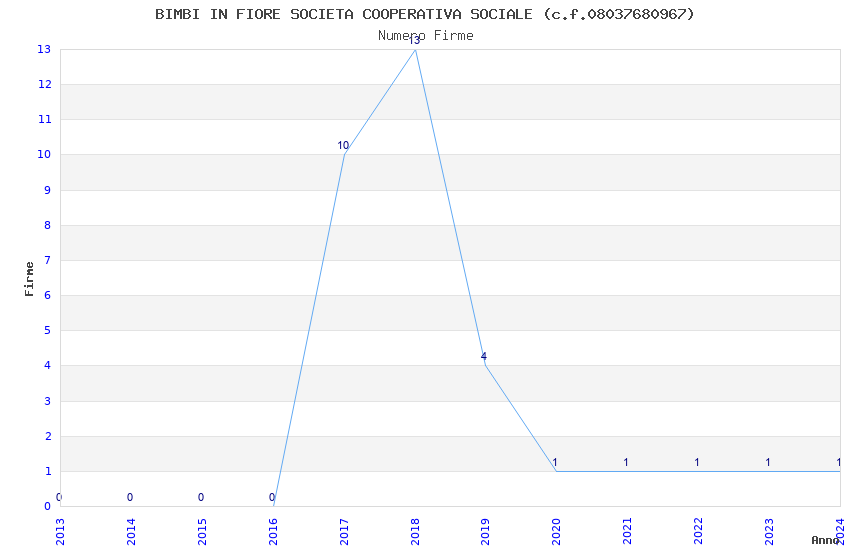The height and width of the screenshot is (550, 850).
Task: Click y-axis tick value 4
Action: coord(48,365)
